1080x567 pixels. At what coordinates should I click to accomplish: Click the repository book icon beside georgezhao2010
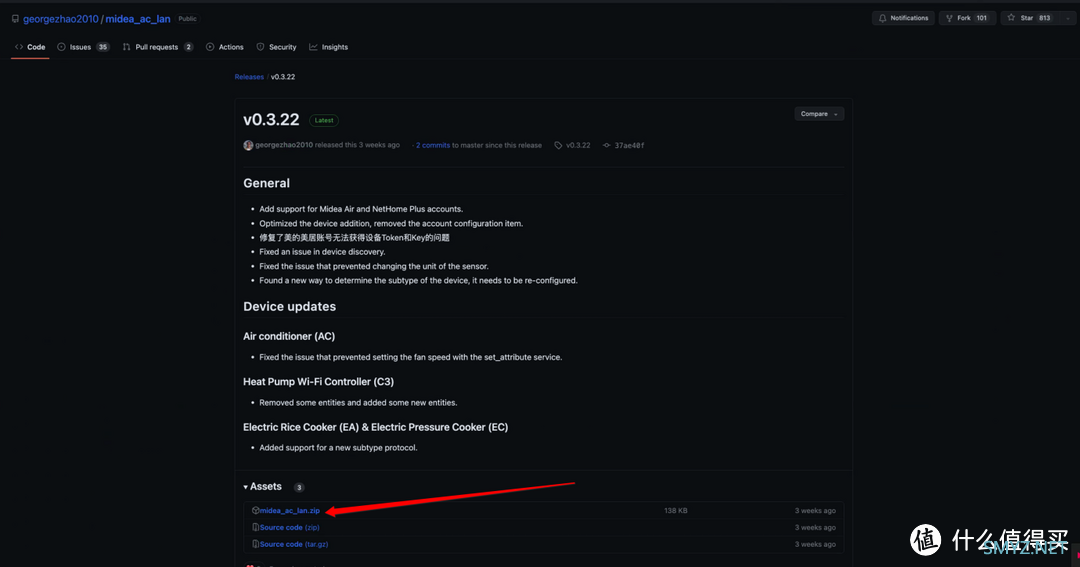point(15,19)
